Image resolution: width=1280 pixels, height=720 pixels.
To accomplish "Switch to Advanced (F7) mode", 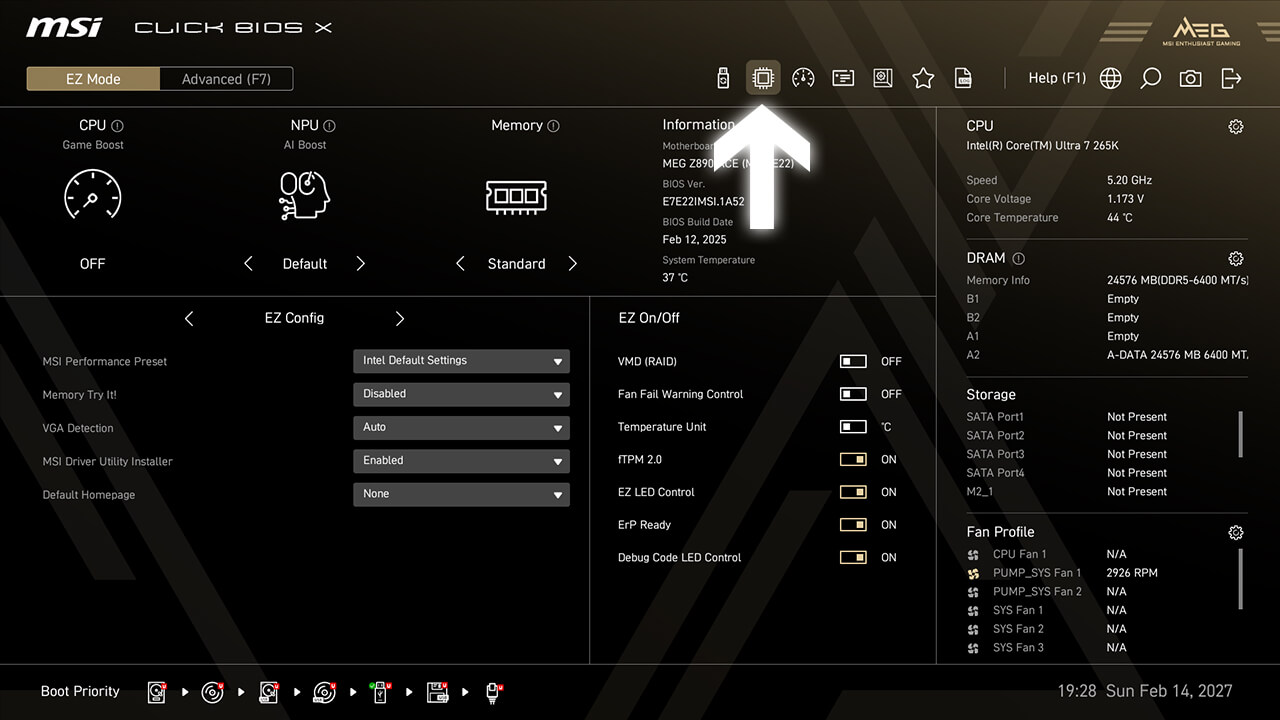I will point(226,79).
